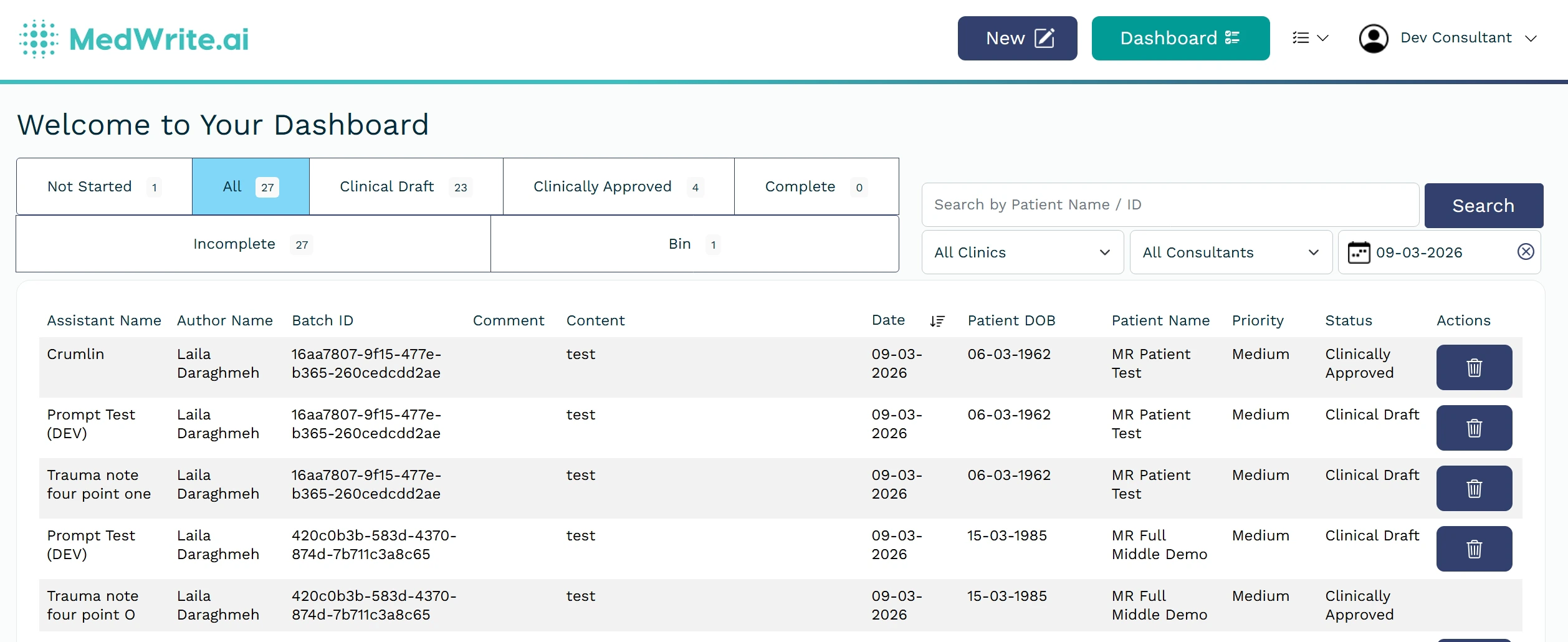Expand the Dev Consultant account menu
Screen dimensions: 1568x642
tap(1468, 38)
